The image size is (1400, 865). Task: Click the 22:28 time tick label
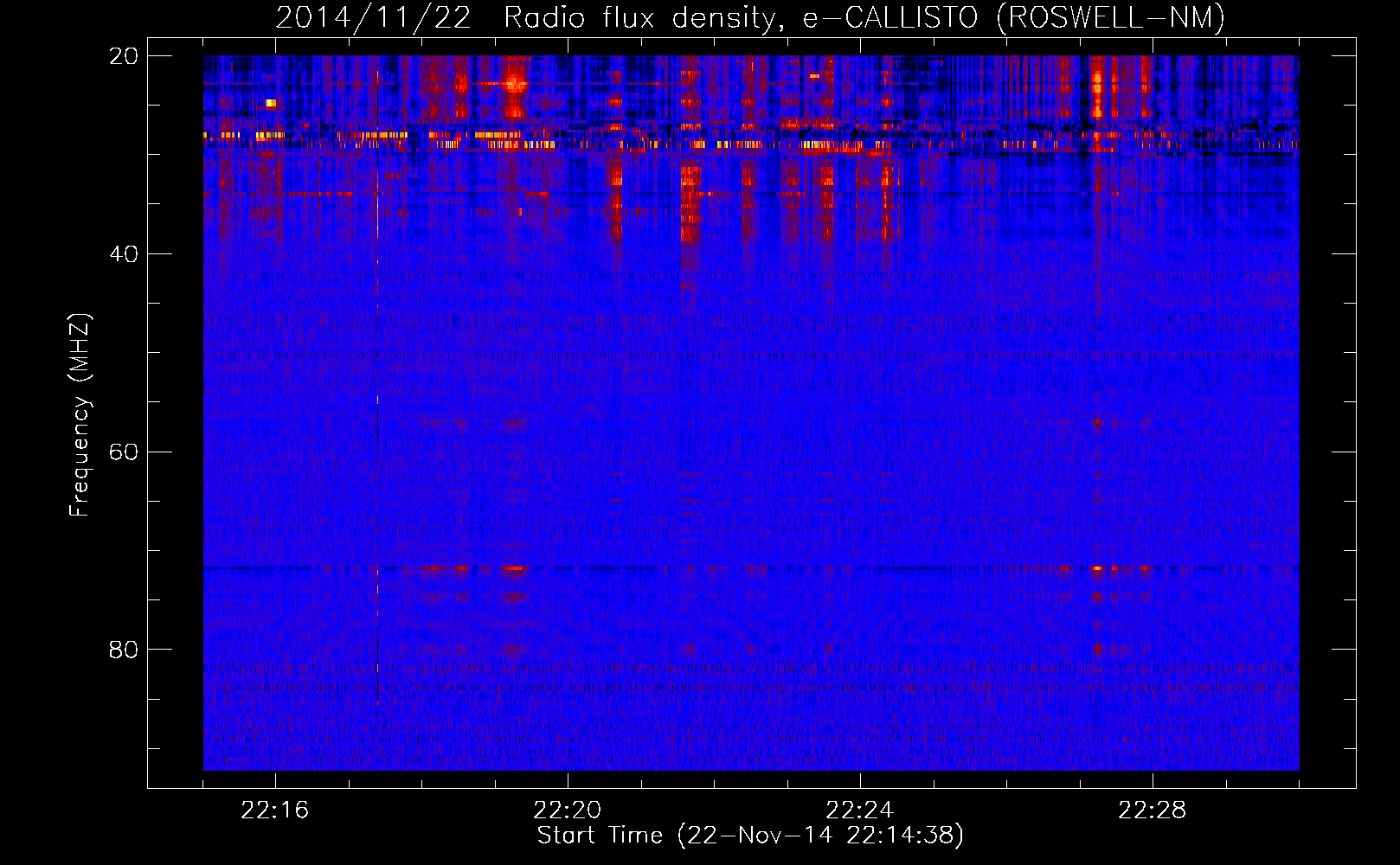[x=1153, y=811]
